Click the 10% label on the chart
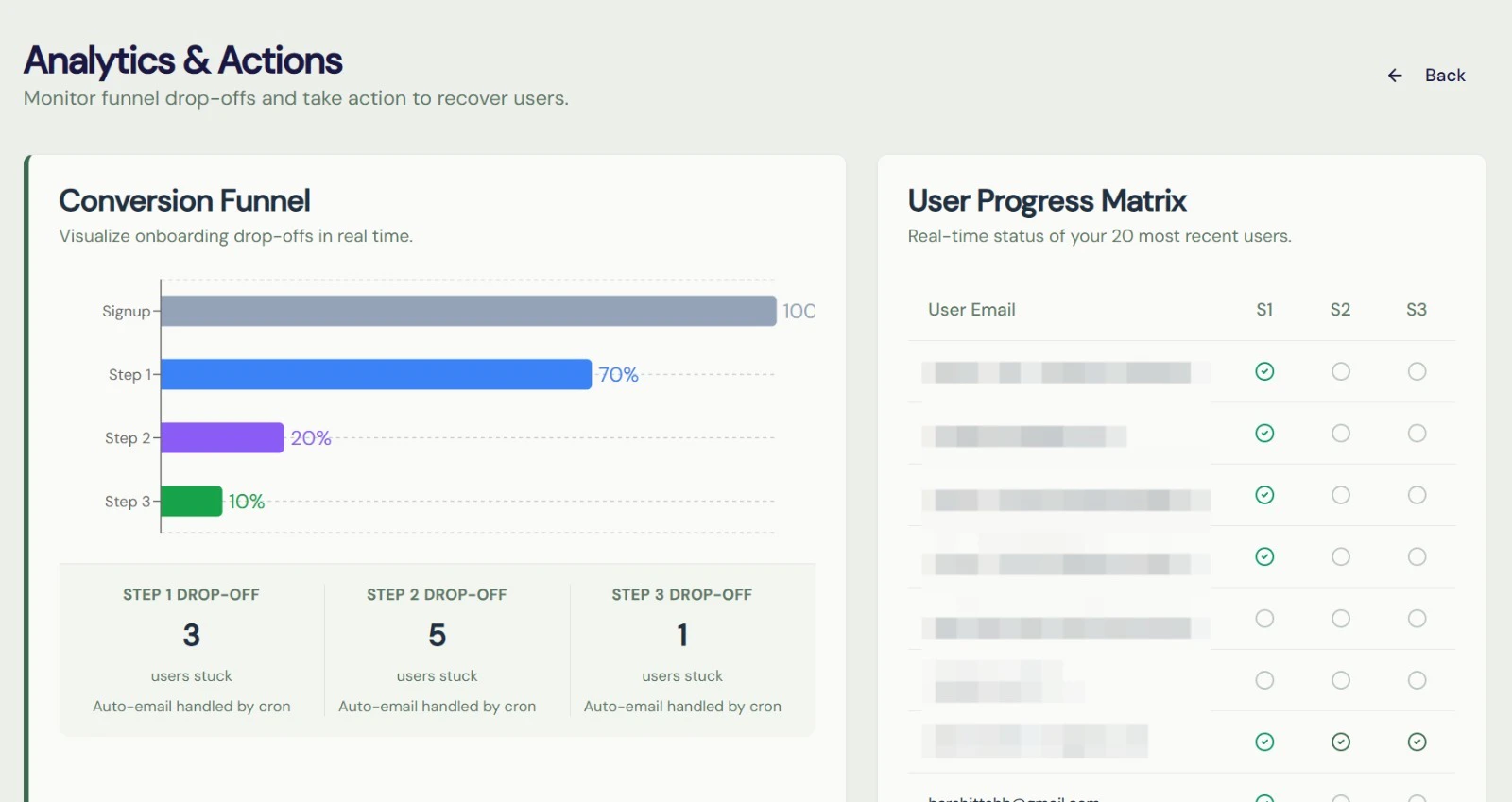This screenshot has height=802, width=1512. 247,502
